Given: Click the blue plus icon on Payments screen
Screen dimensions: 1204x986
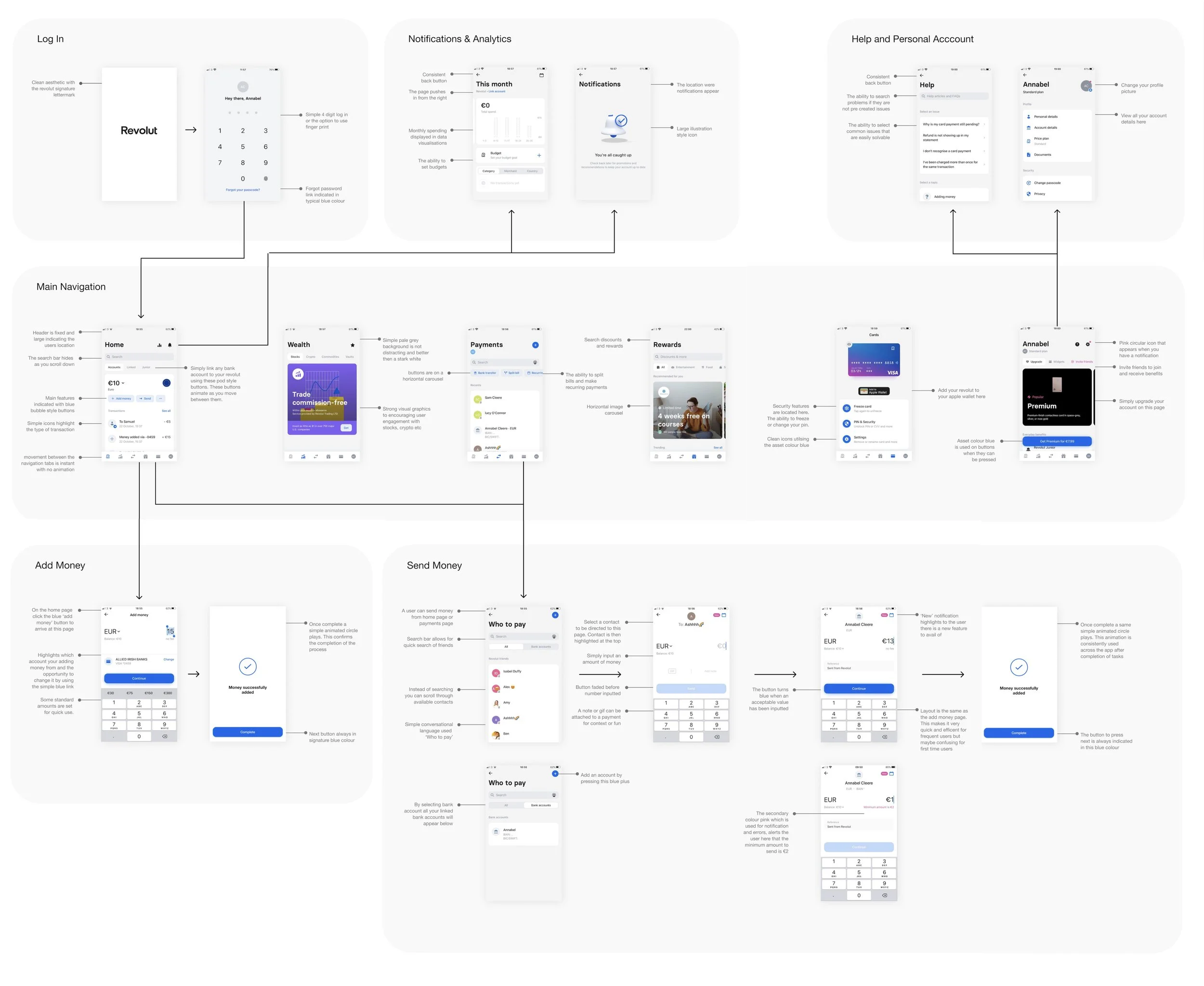Looking at the screenshot, I should tap(535, 345).
